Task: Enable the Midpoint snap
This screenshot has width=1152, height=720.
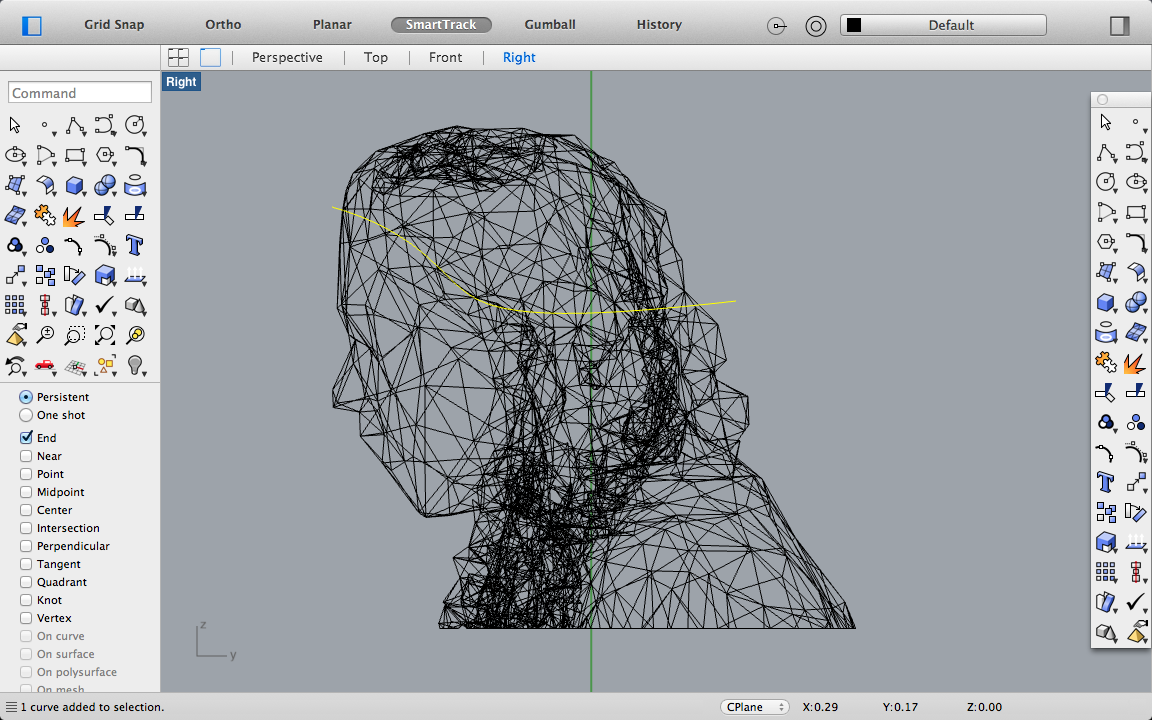Action: click(x=25, y=492)
